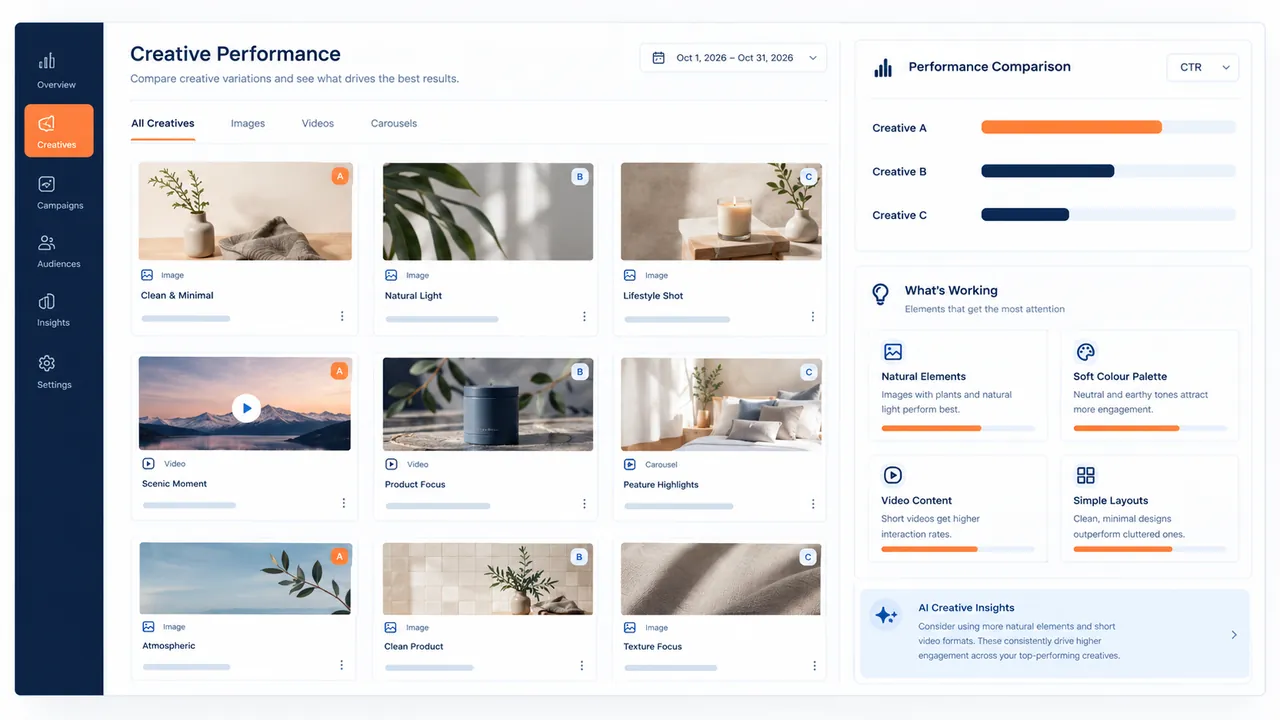Click the B badge on Natural Light

(579, 176)
